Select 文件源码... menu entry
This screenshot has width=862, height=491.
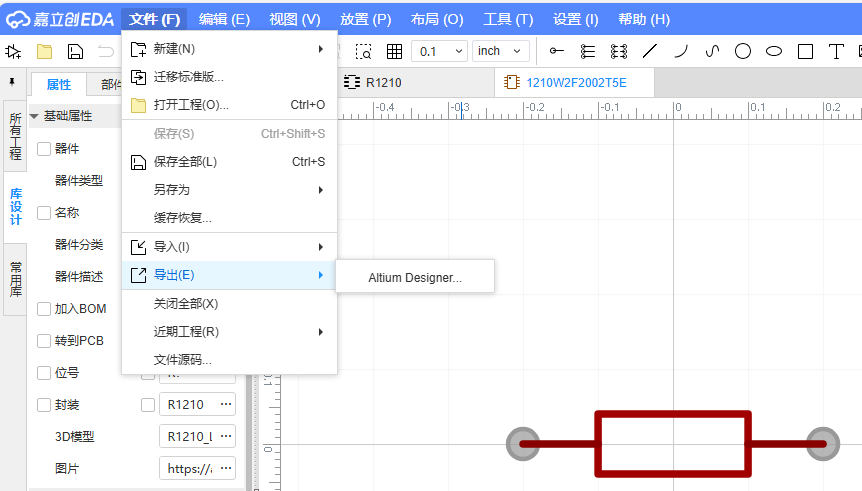coord(229,360)
